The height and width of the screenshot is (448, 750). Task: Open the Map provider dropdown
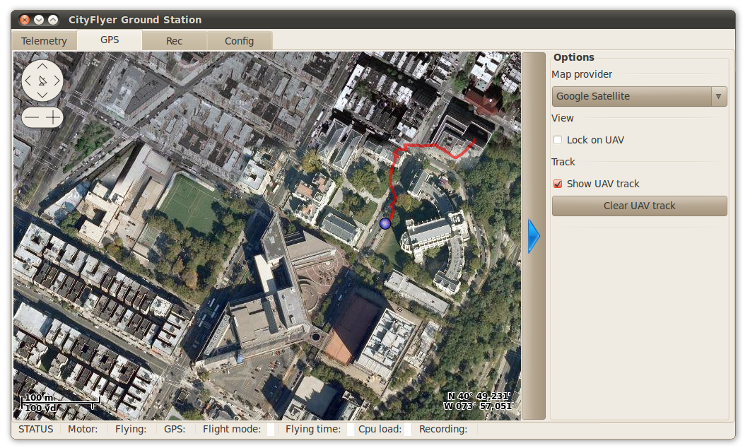pyautogui.click(x=639, y=96)
